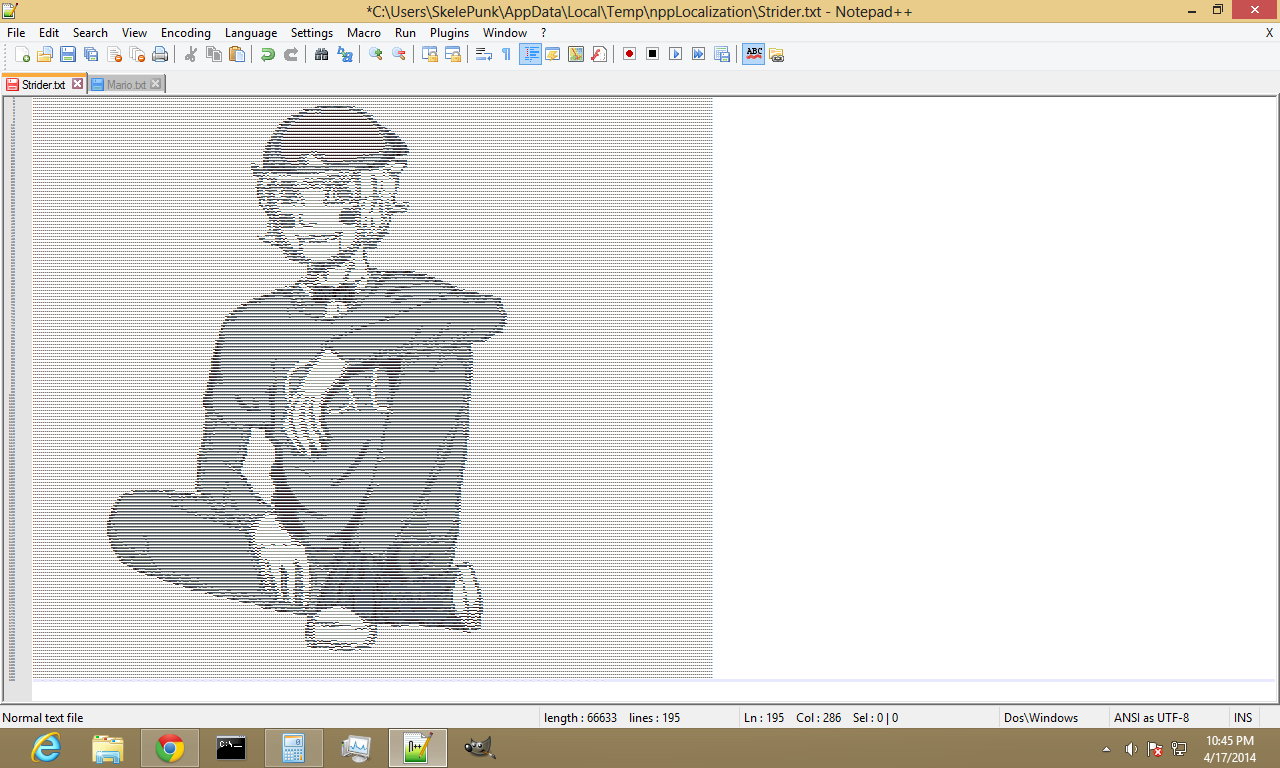Select the Strider.txt tab
This screenshot has width=1280, height=768.
(x=42, y=85)
